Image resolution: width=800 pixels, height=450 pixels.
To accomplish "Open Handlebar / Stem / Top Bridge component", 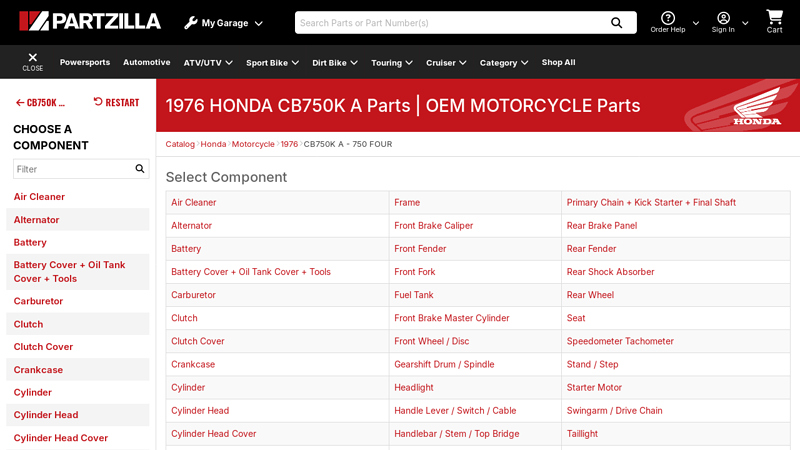I will 457,434.
